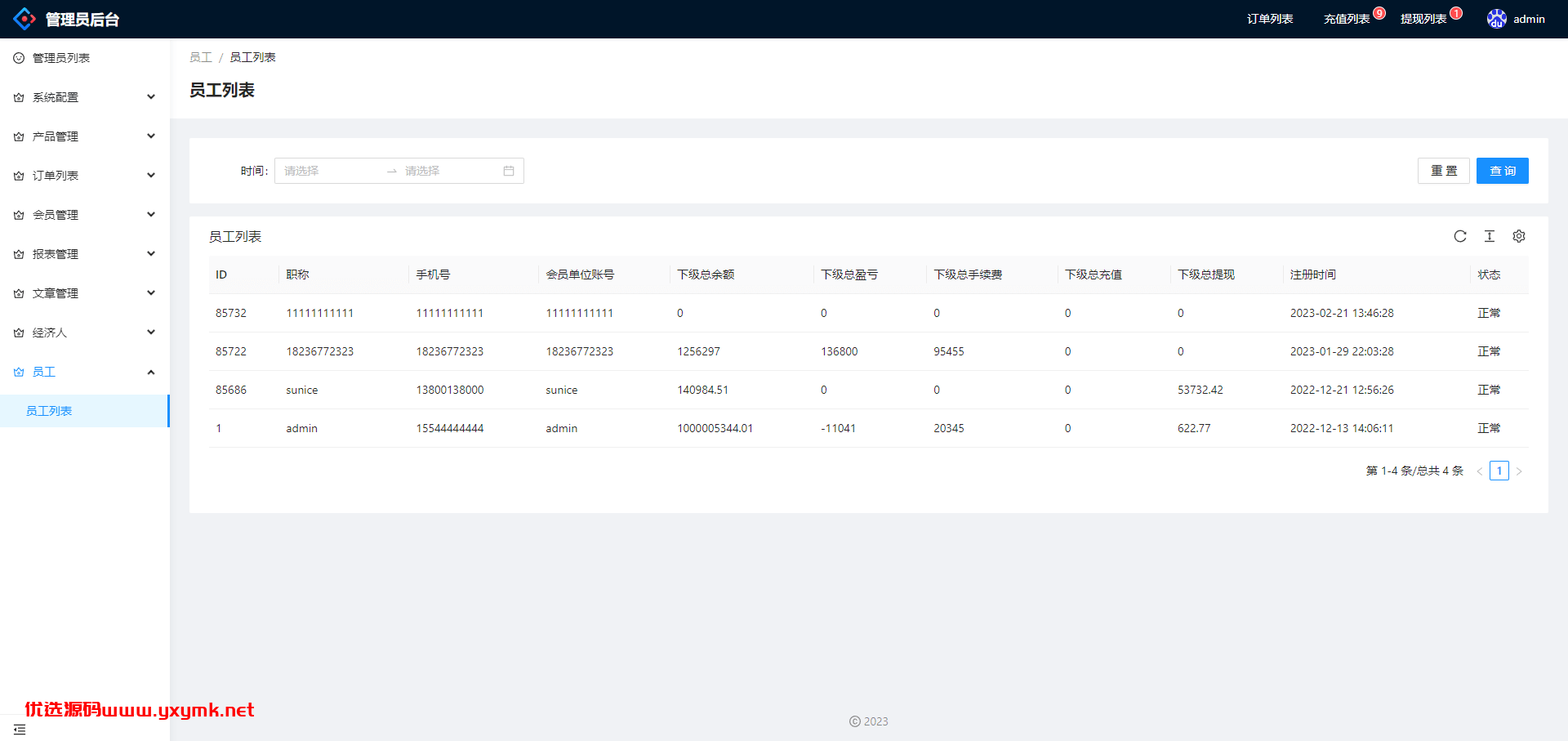Screen dimensions: 1568x741
Task: Open 充值列表 in top bar
Action: [1347, 19]
